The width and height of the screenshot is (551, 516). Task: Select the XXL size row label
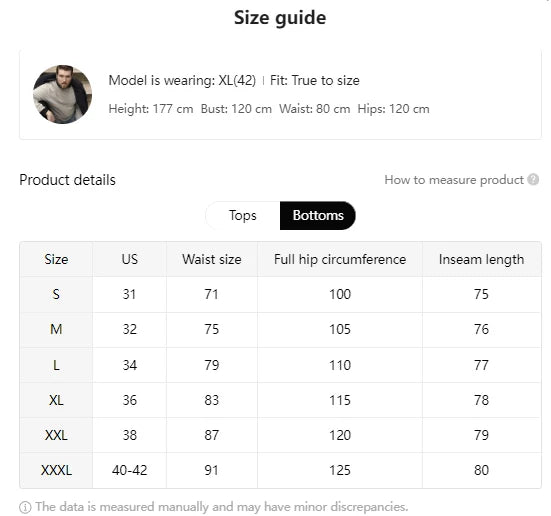click(x=56, y=435)
